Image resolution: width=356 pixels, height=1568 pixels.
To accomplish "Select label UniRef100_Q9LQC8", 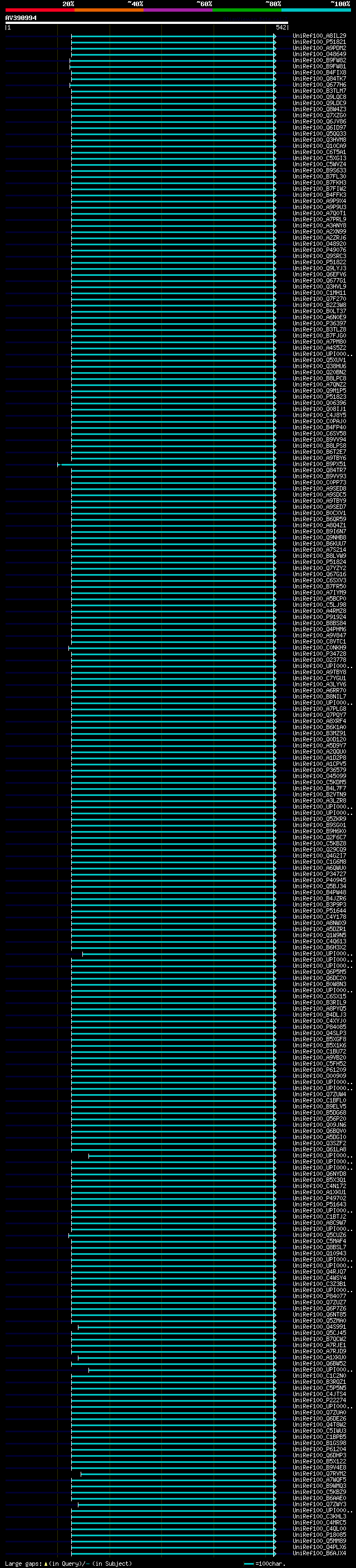I will [x=319, y=97].
